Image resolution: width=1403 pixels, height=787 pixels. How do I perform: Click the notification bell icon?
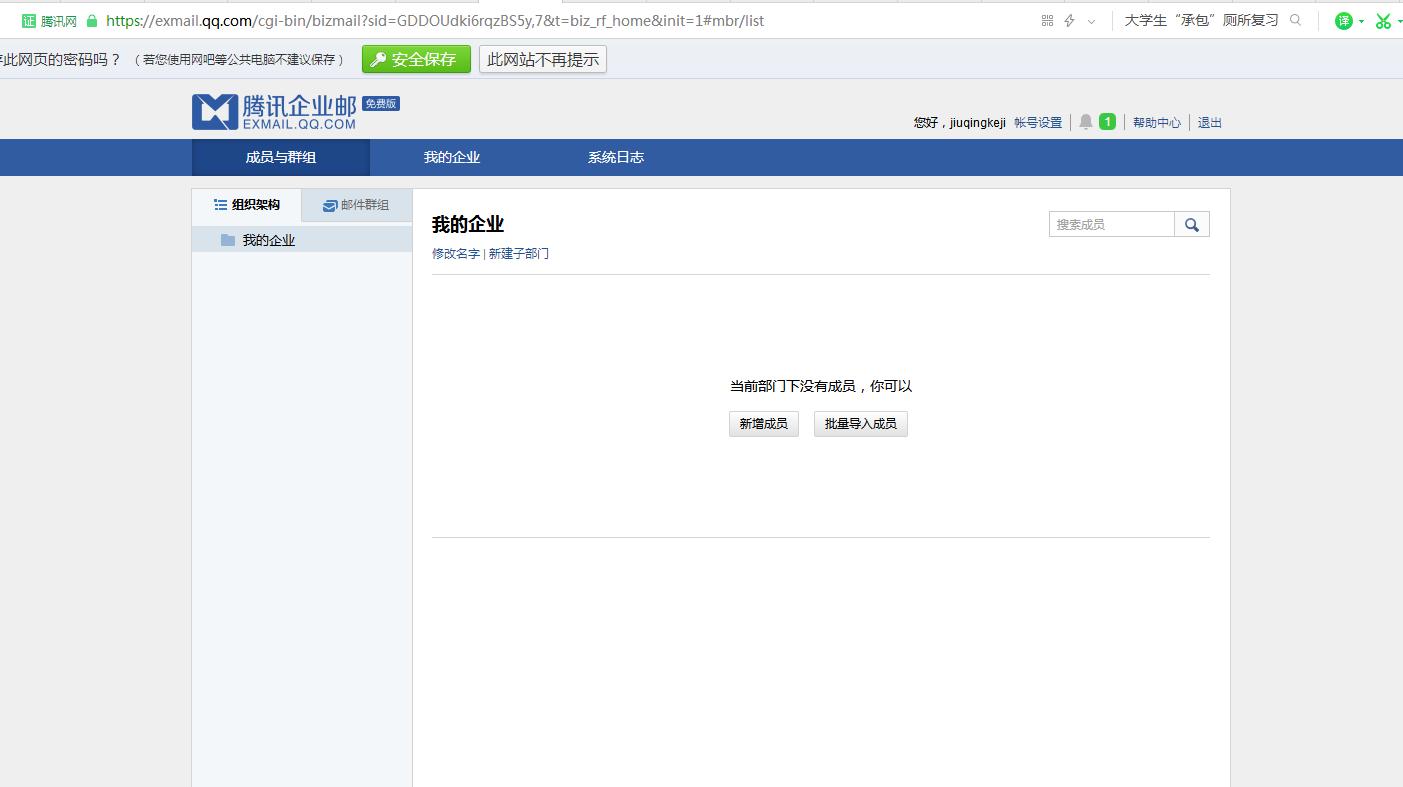(1086, 121)
